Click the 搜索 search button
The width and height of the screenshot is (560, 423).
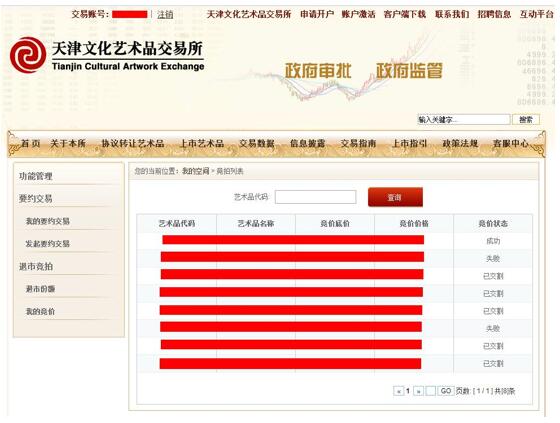[x=526, y=120]
